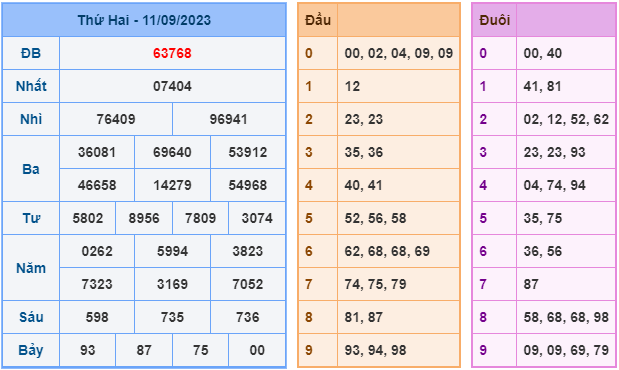Select third prize number 53912
619x370 pixels.
pos(248,152)
